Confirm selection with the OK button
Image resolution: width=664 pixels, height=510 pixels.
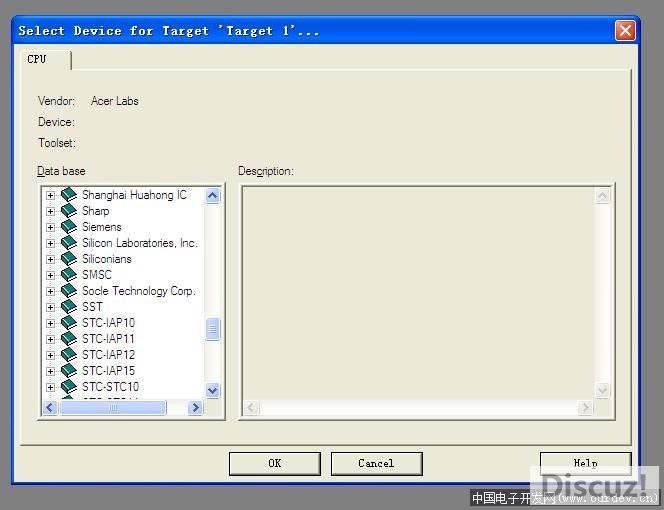click(274, 463)
